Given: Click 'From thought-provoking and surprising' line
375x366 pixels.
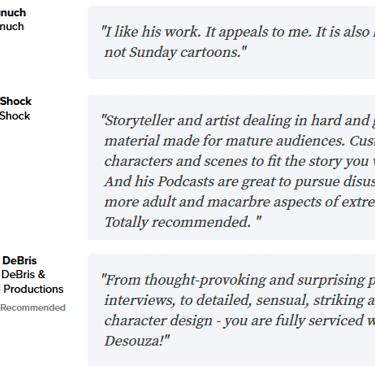Looking at the screenshot, I should pyautogui.click(x=238, y=280).
